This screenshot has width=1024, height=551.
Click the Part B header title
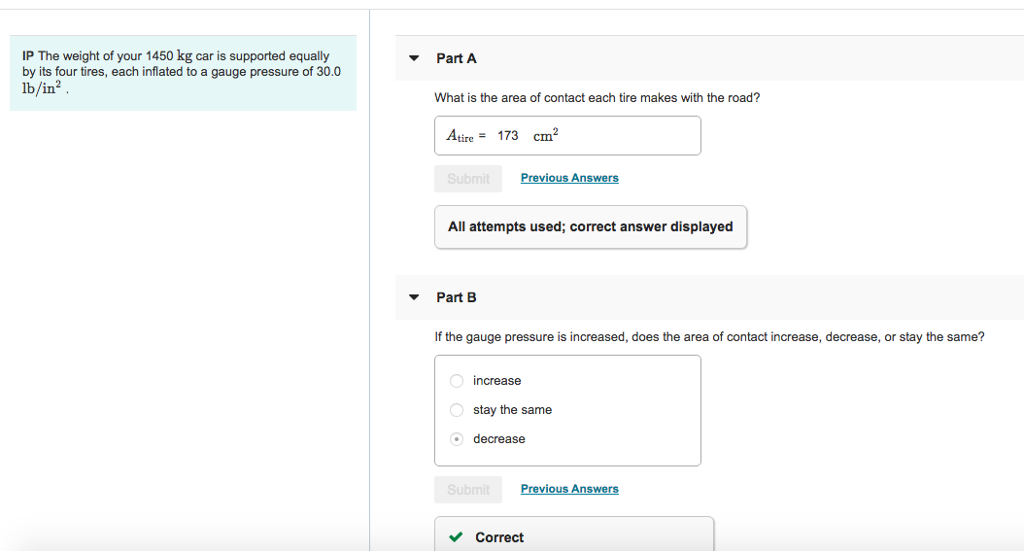pyautogui.click(x=456, y=298)
